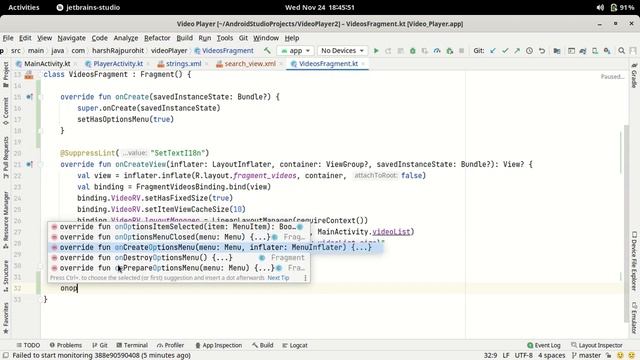Open the SDK Manager icon
The width and height of the screenshot is (640, 360).
pos(607,51)
